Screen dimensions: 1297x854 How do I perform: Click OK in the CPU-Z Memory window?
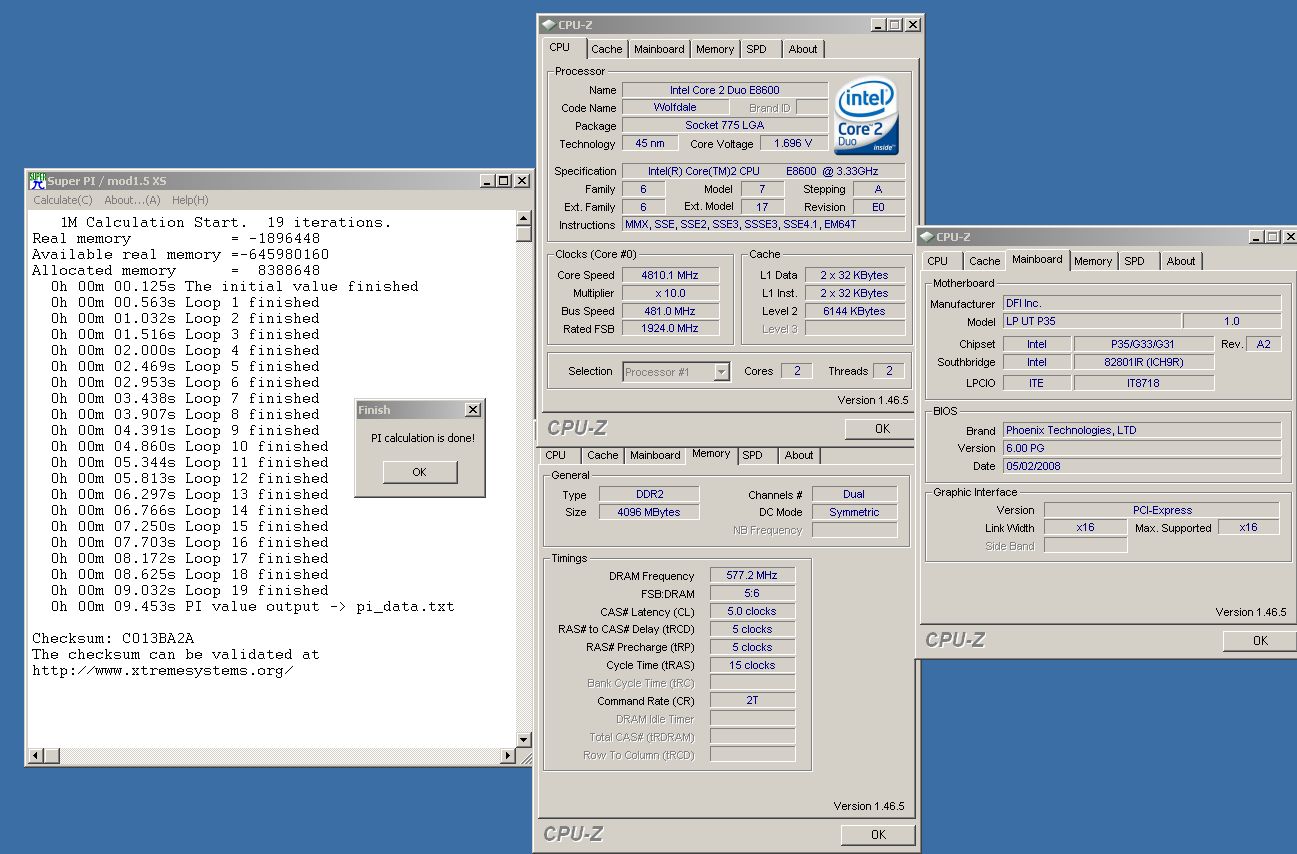[877, 834]
